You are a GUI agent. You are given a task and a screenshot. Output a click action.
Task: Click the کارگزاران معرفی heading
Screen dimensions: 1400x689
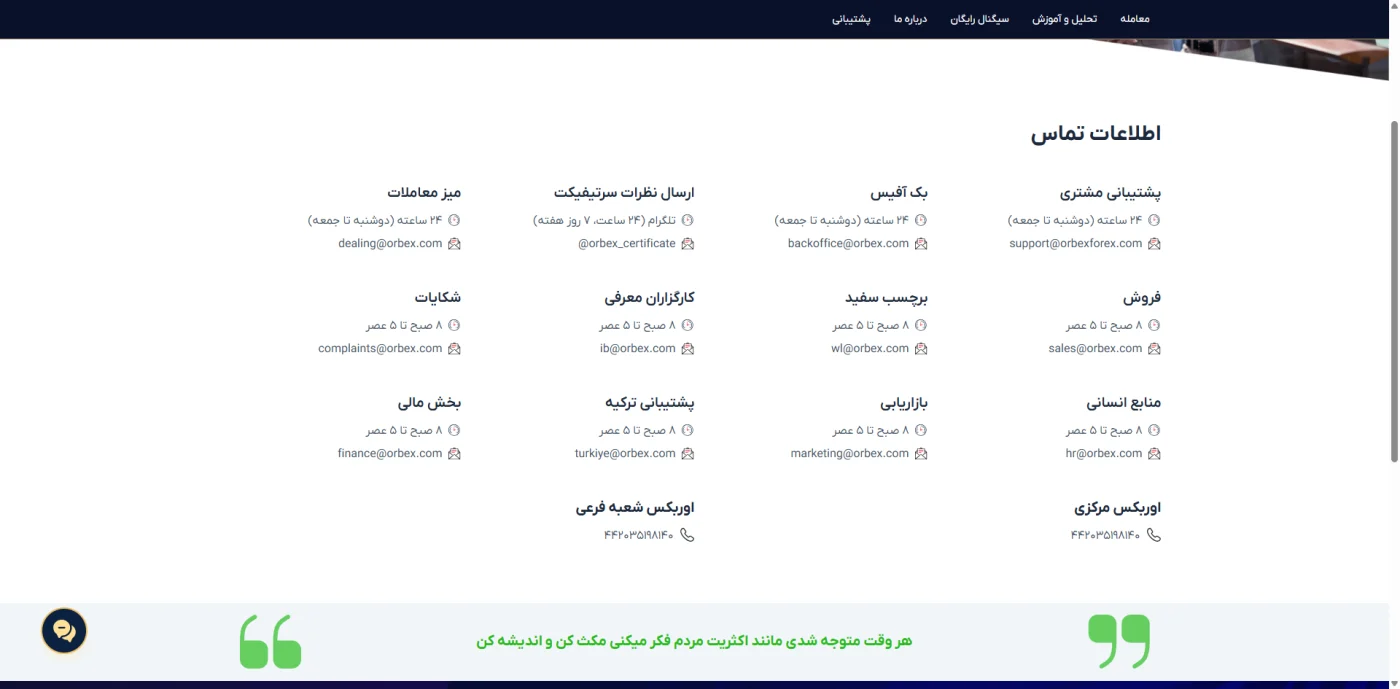coord(649,298)
